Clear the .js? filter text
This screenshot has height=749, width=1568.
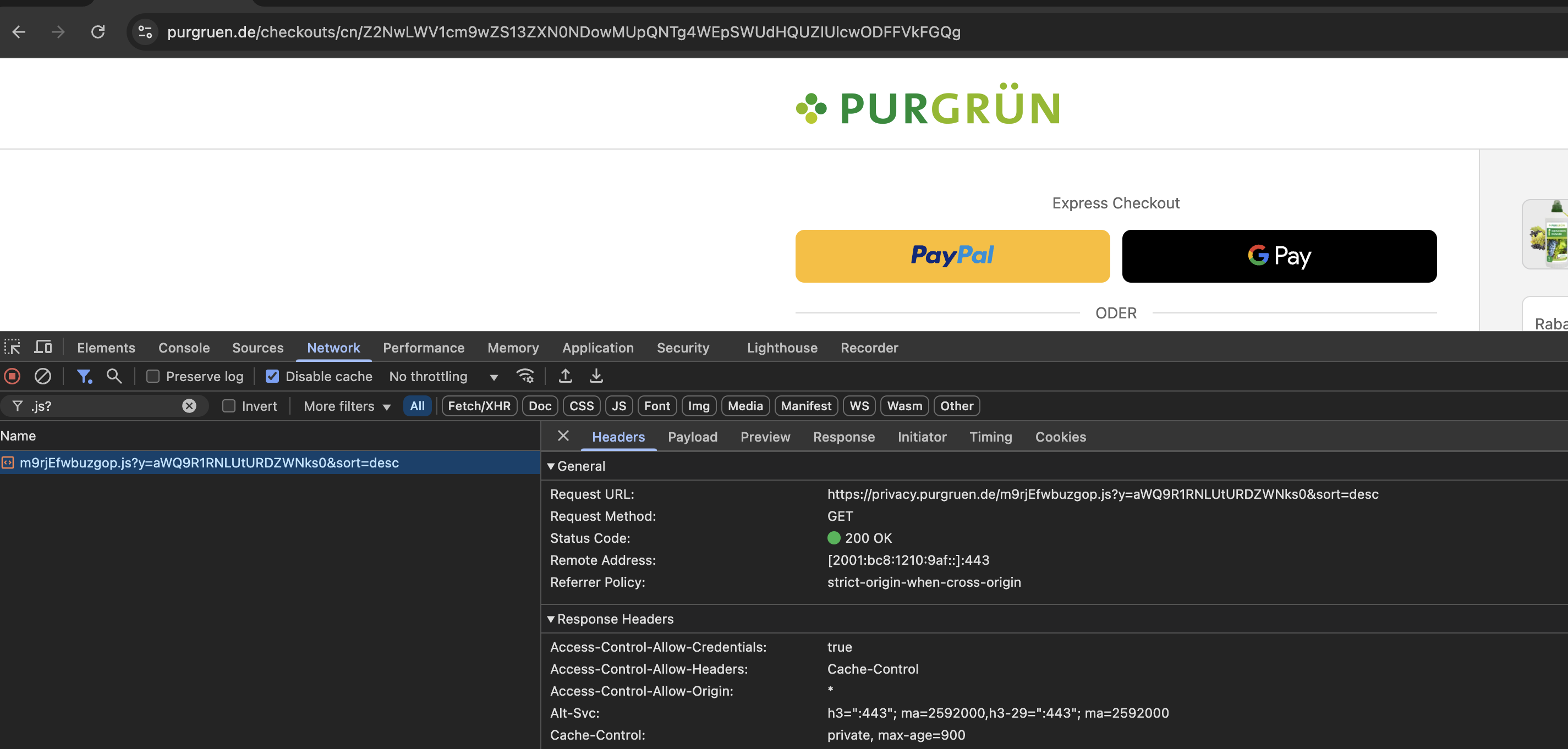click(x=189, y=406)
